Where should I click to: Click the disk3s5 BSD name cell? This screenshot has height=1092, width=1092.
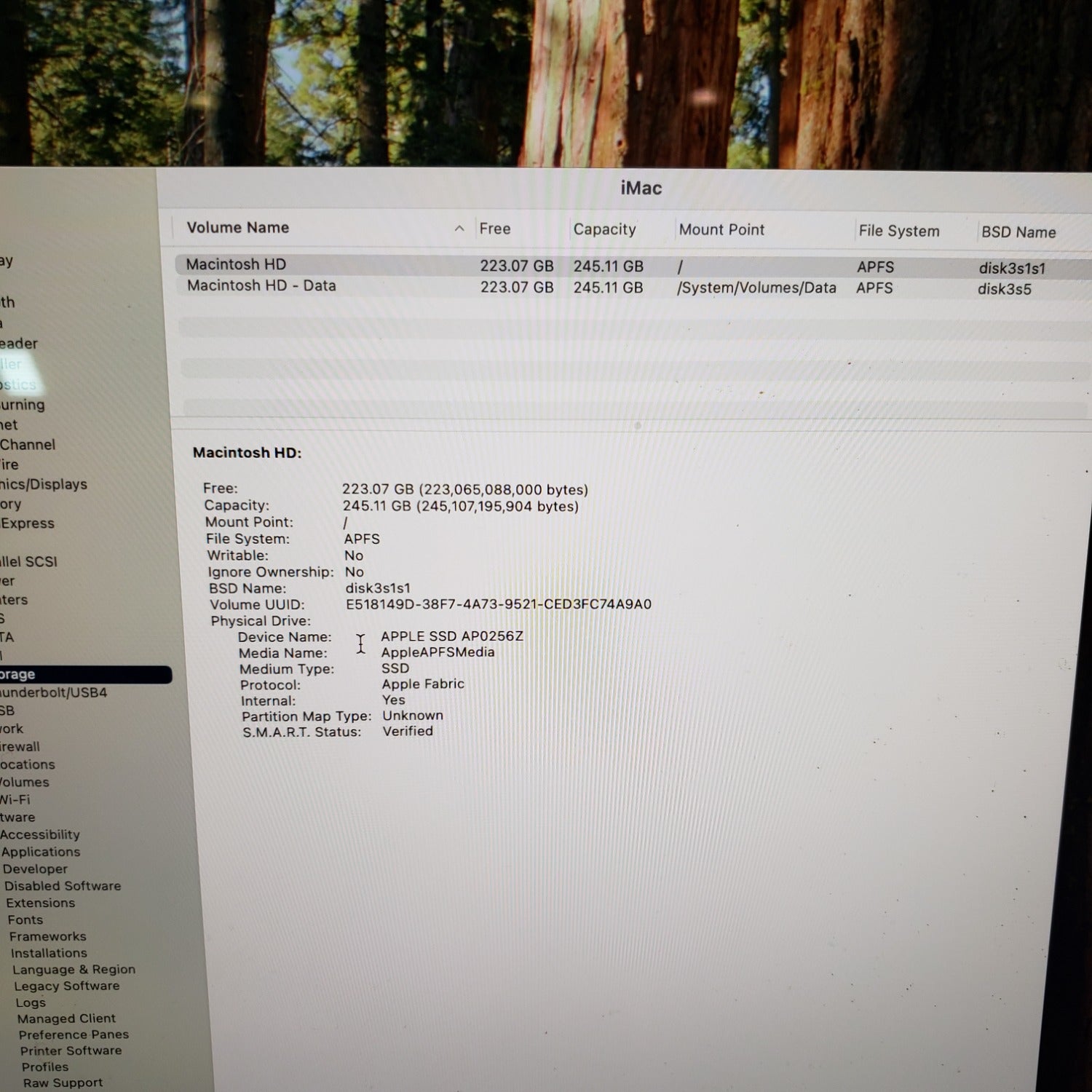(1004, 289)
